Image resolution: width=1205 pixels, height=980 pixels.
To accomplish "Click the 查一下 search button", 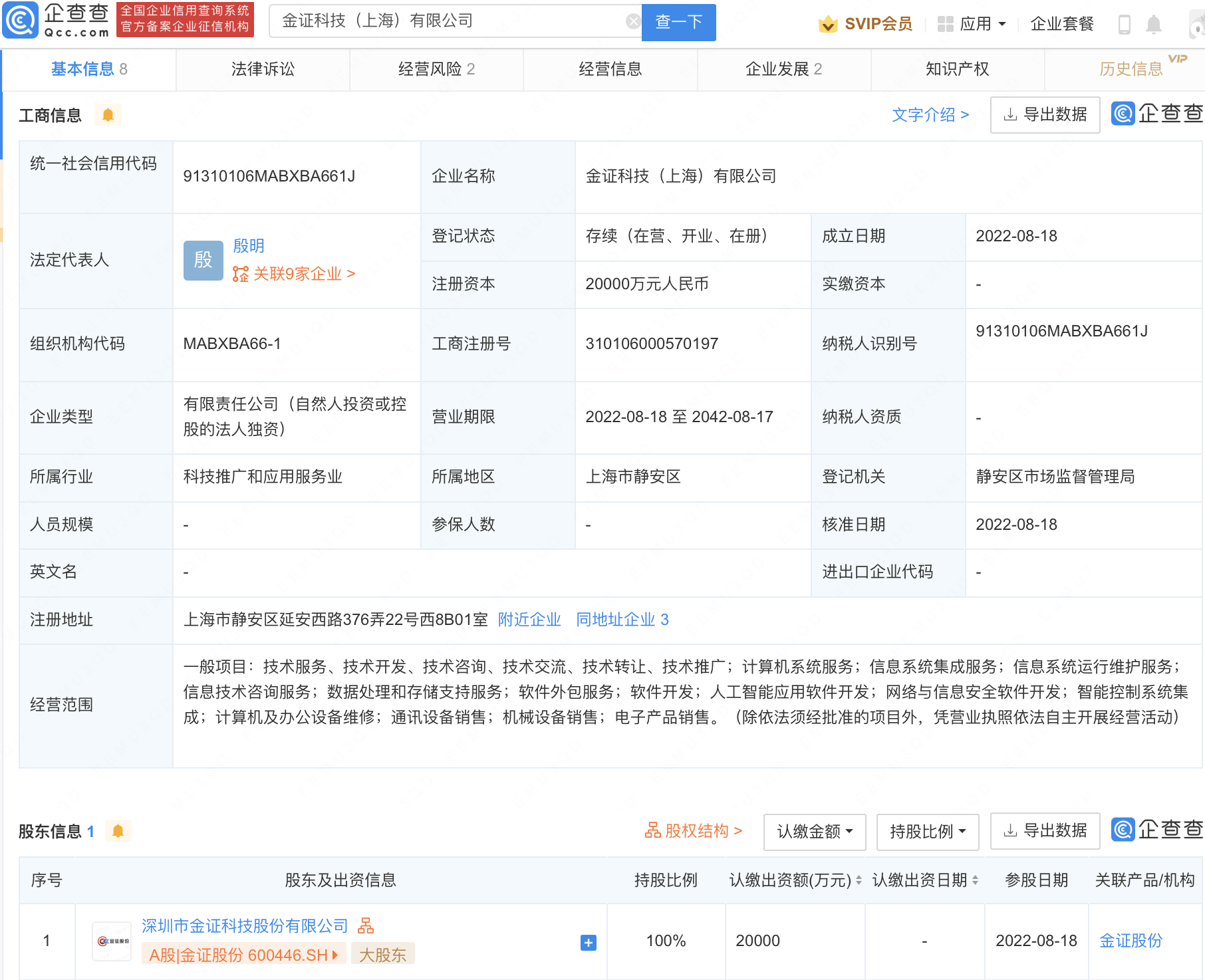I will pos(678,21).
